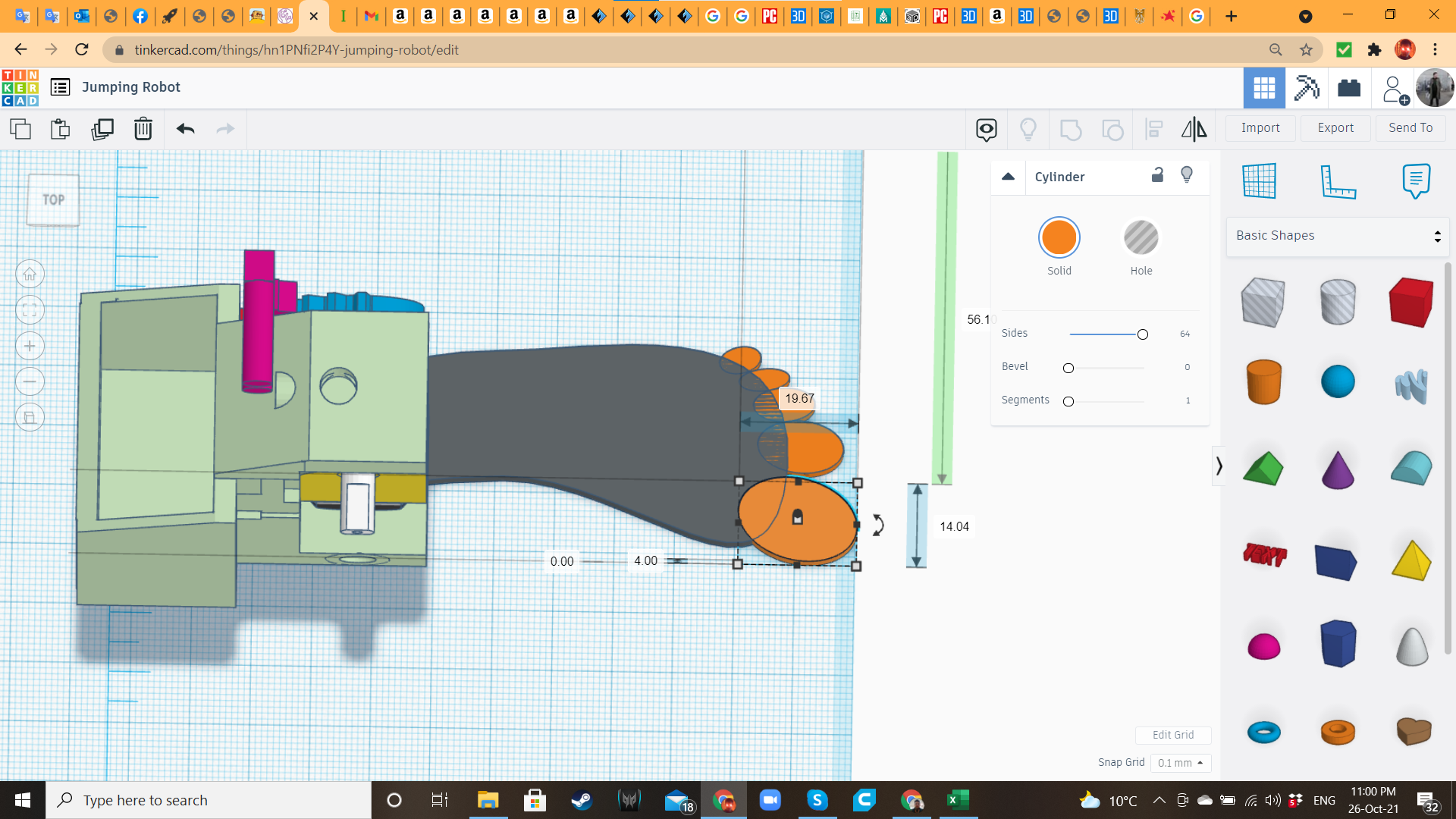Open the Basic Shapes category dropdown

1337,236
